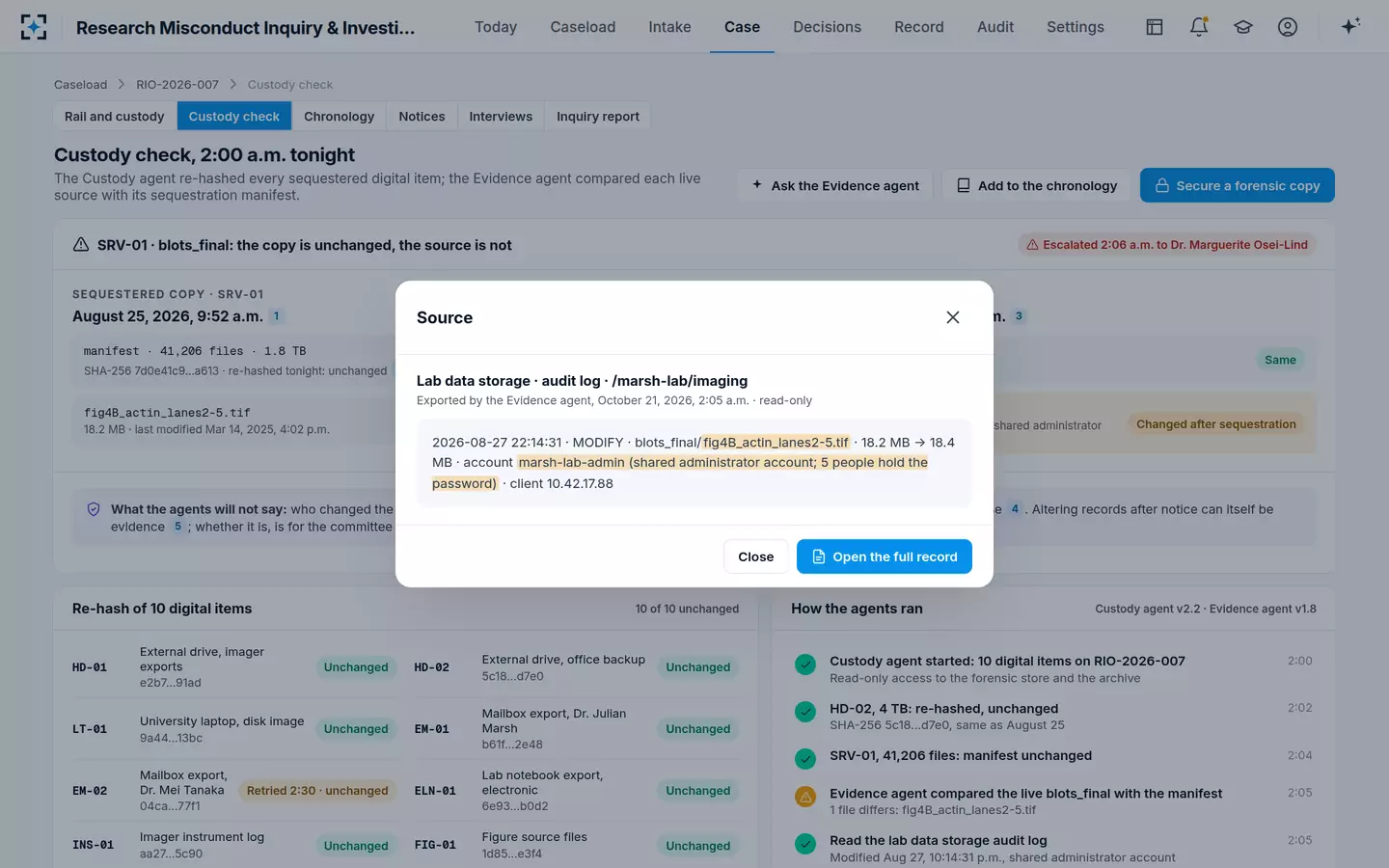Choose Add to the chronology
This screenshot has height=868, width=1389.
[1036, 185]
